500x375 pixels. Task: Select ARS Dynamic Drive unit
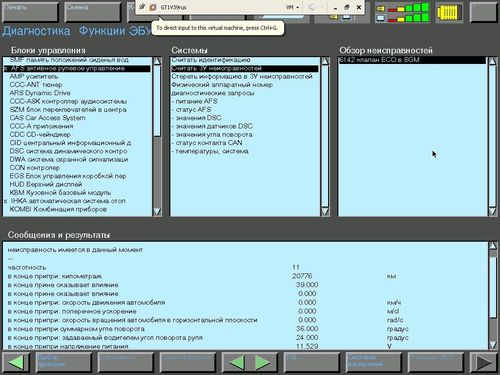click(77, 93)
